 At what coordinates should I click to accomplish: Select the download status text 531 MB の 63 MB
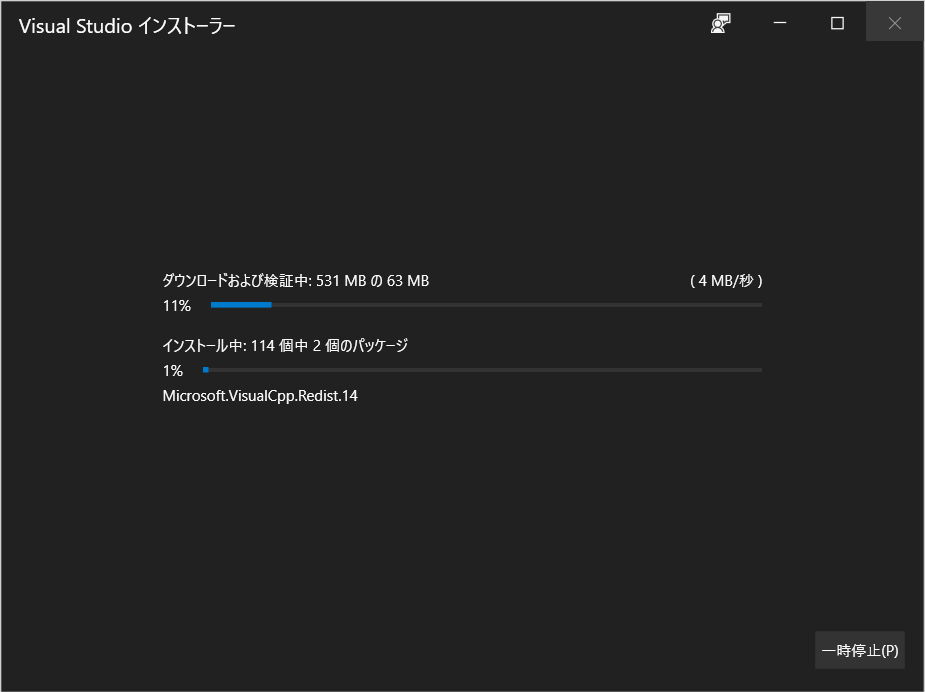(x=372, y=281)
